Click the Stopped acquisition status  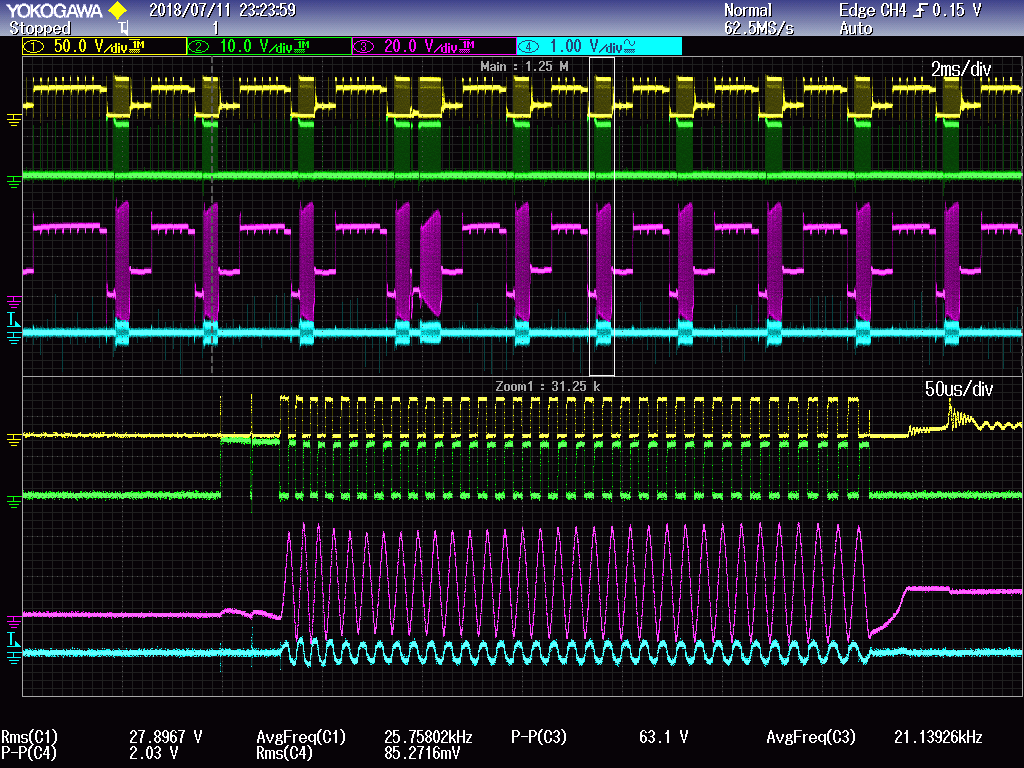[40, 28]
